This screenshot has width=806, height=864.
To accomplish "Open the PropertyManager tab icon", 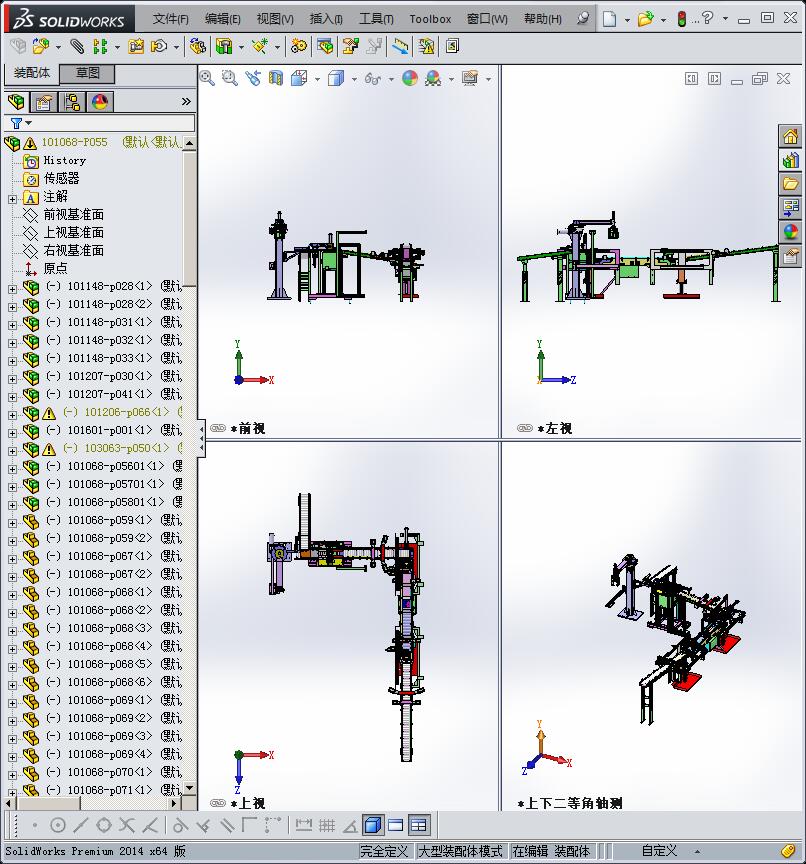I will tap(44, 102).
